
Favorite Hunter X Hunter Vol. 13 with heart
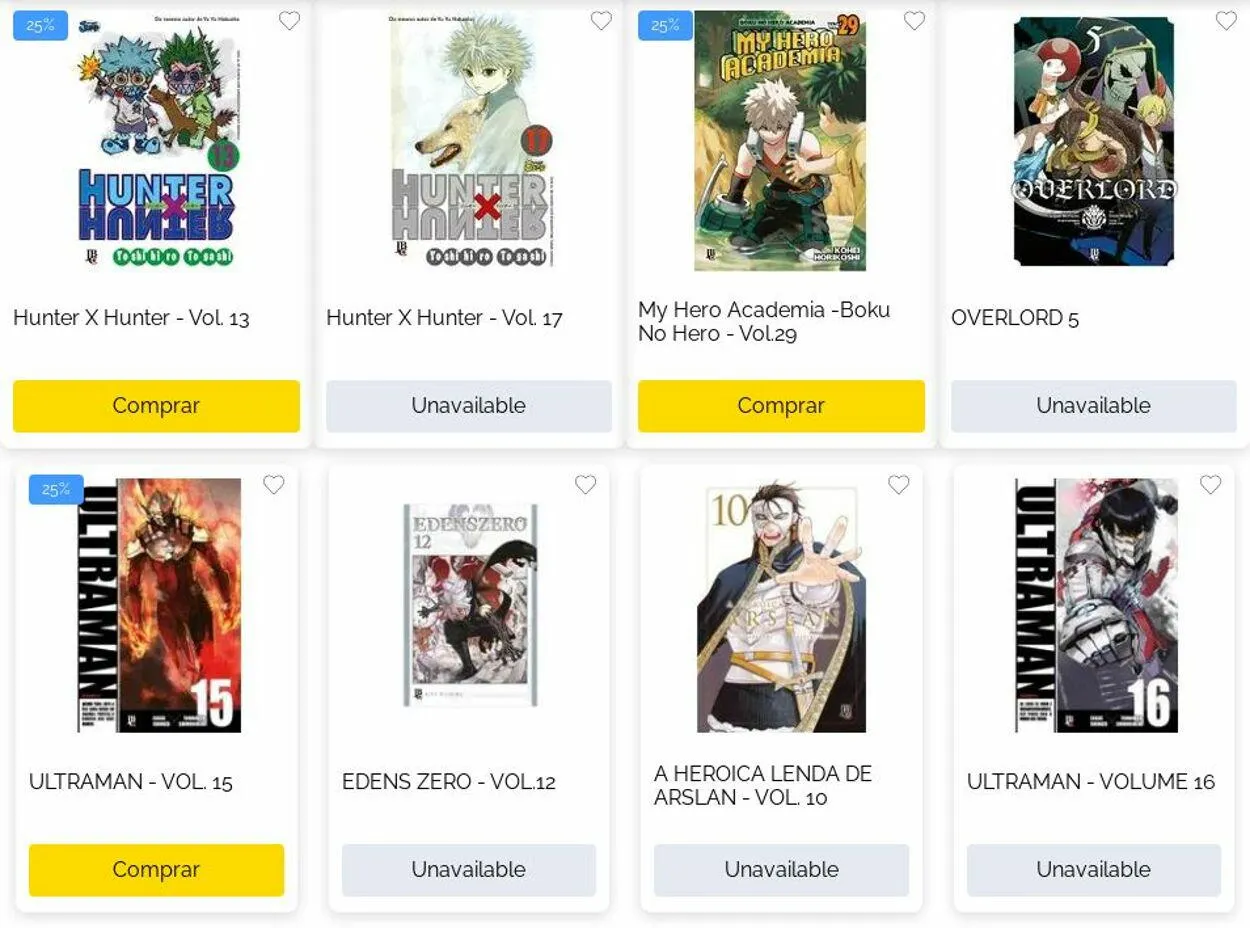289,21
